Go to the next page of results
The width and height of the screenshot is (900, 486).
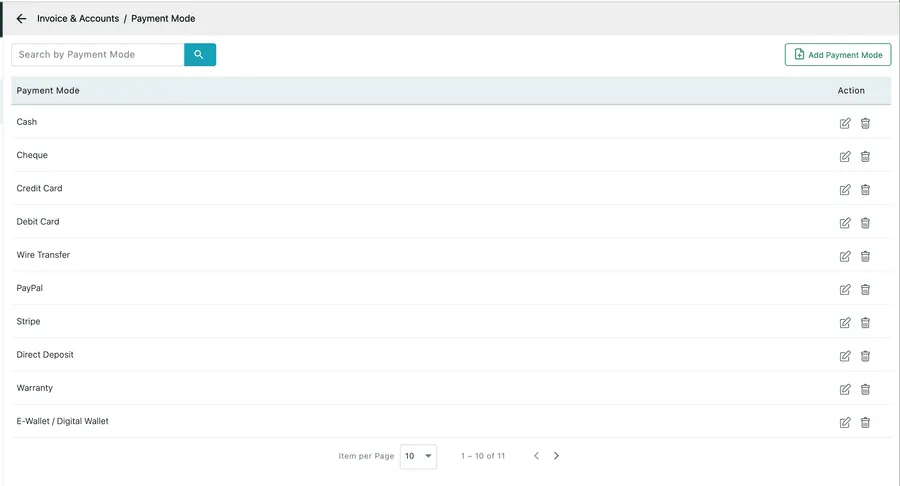pyautogui.click(x=556, y=456)
